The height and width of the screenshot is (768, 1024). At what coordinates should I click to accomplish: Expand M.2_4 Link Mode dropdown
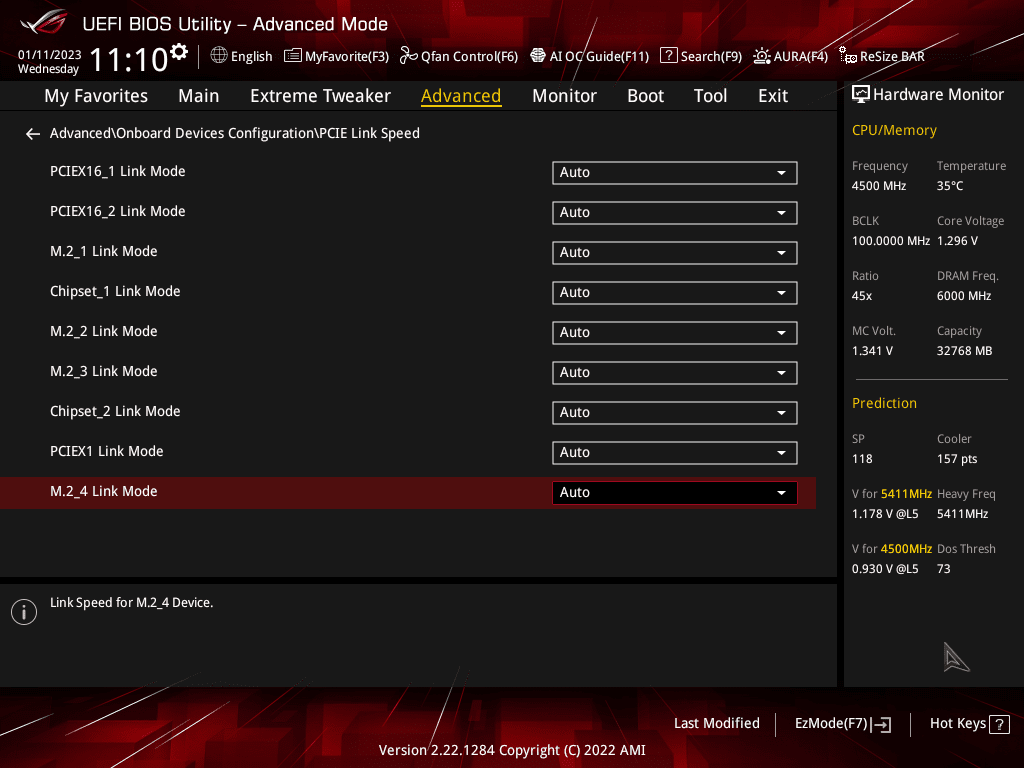(x=675, y=493)
